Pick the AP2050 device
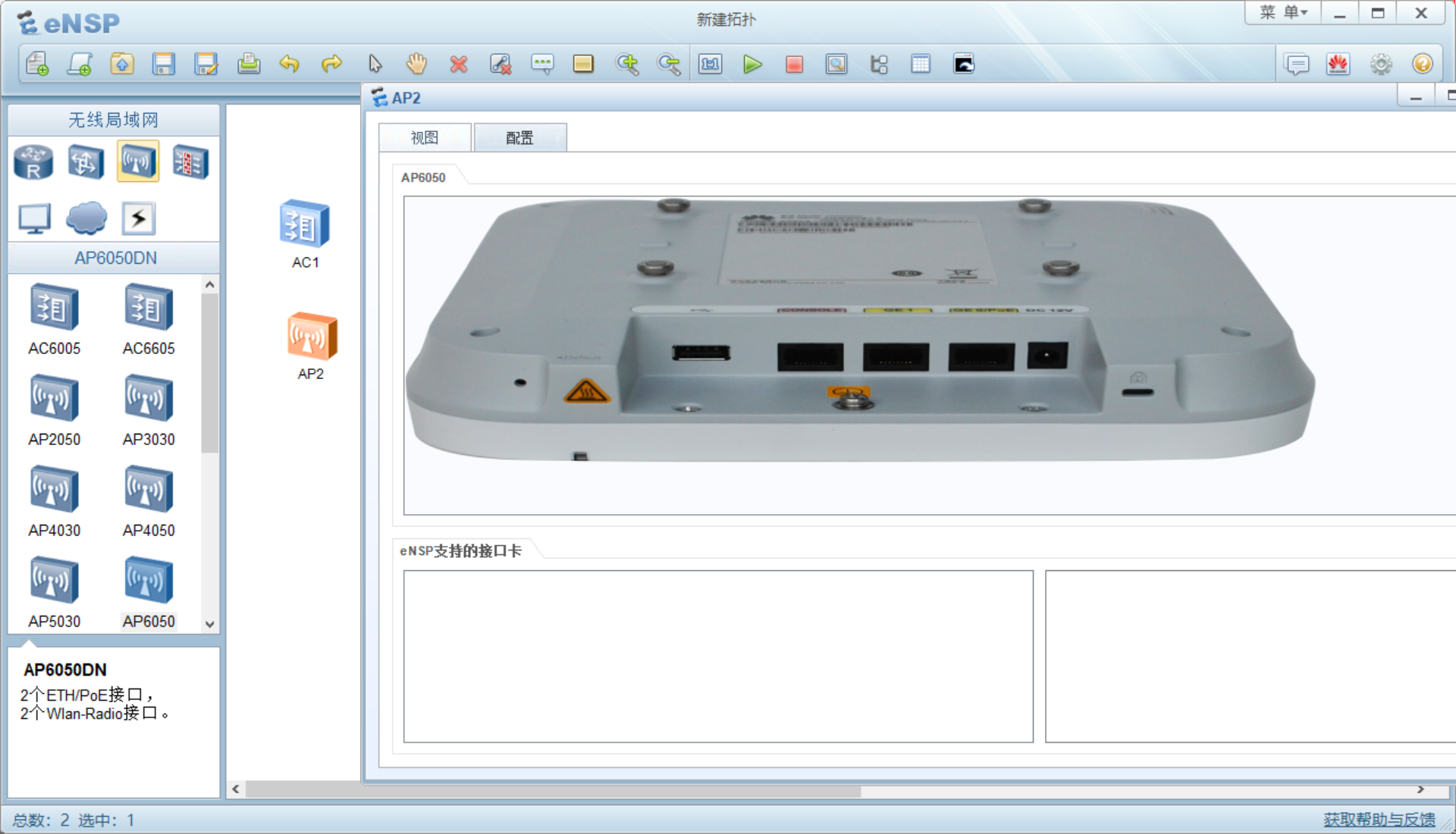The height and width of the screenshot is (834, 1456). point(54,410)
